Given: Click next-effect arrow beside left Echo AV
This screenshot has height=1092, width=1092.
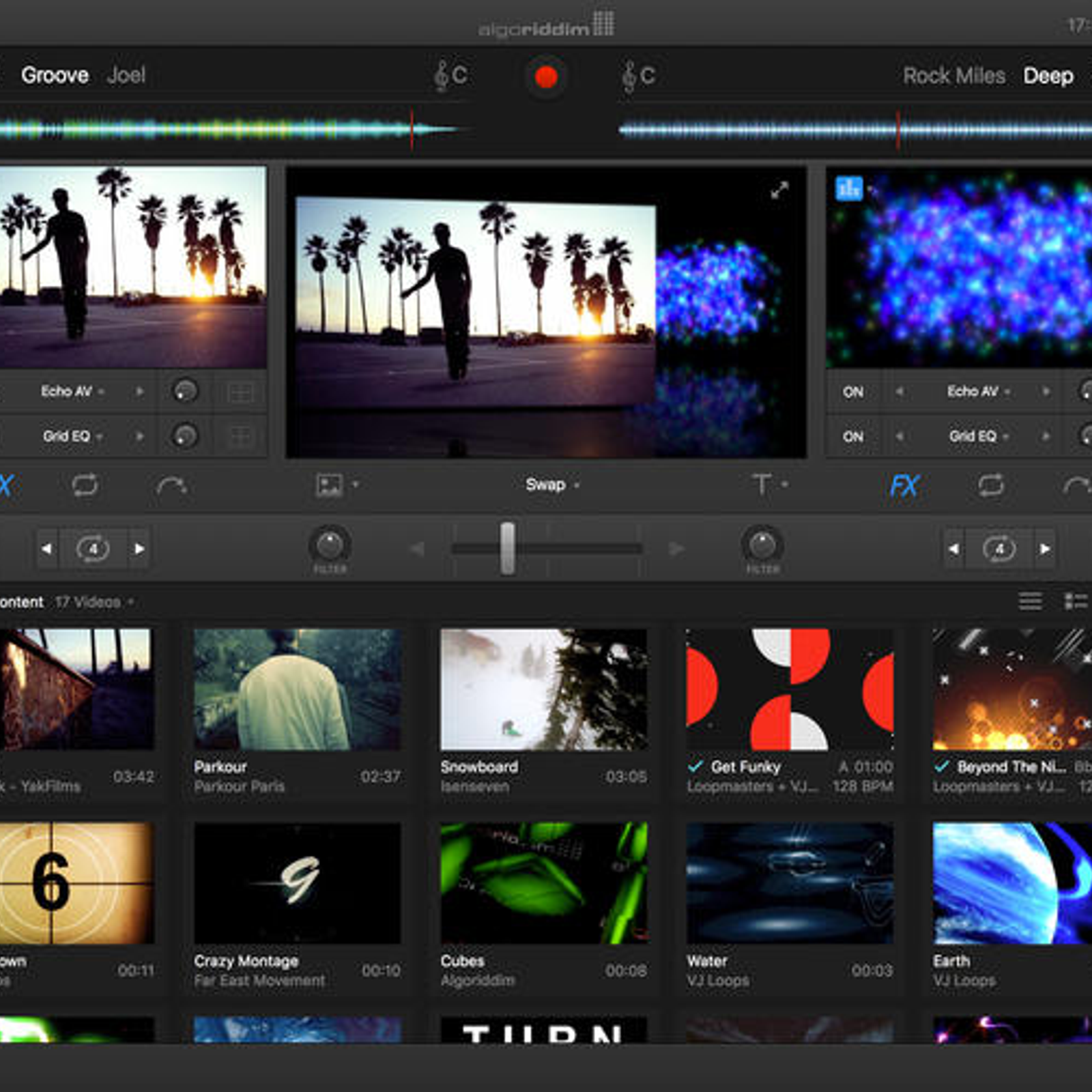Looking at the screenshot, I should click(140, 392).
